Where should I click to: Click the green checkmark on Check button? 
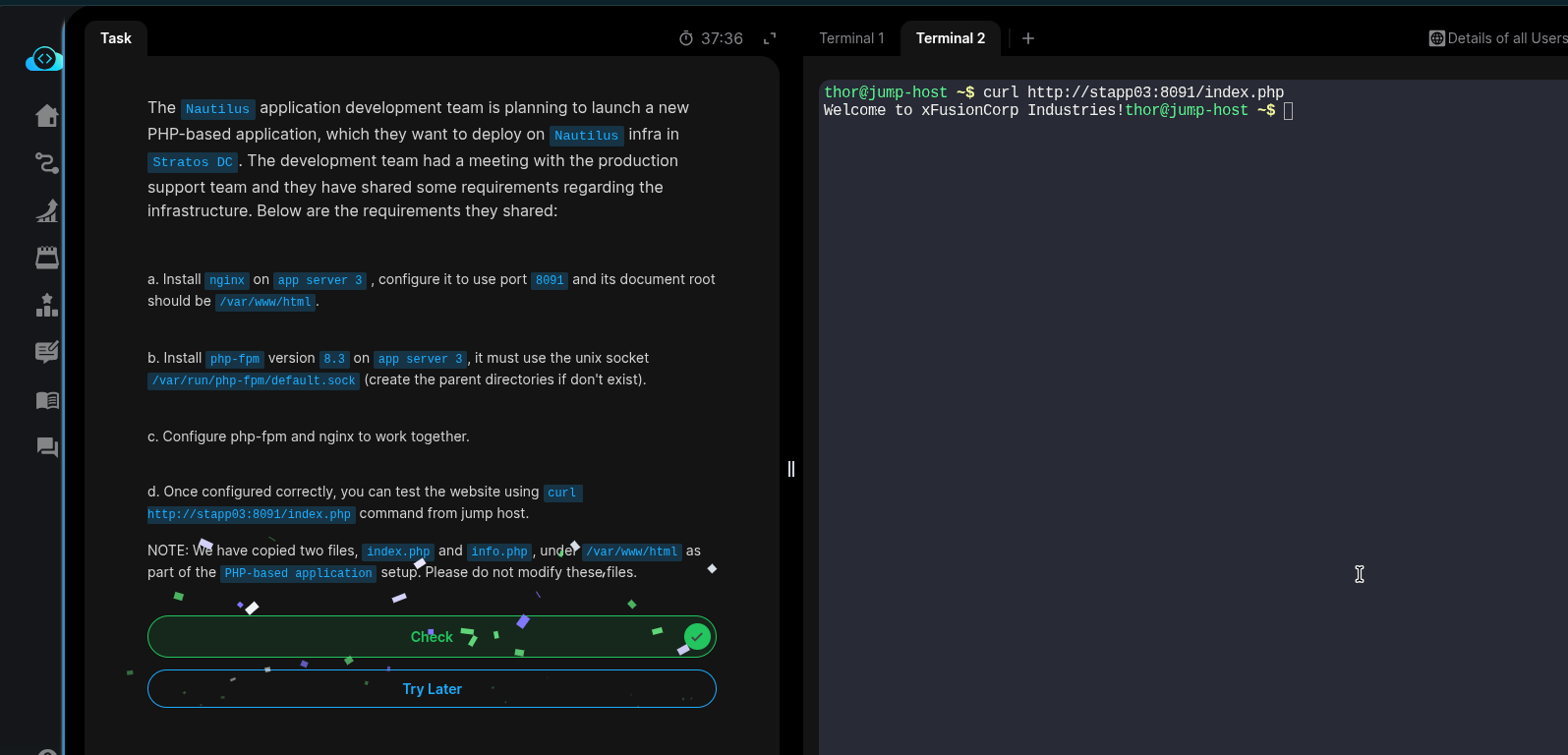coord(697,637)
